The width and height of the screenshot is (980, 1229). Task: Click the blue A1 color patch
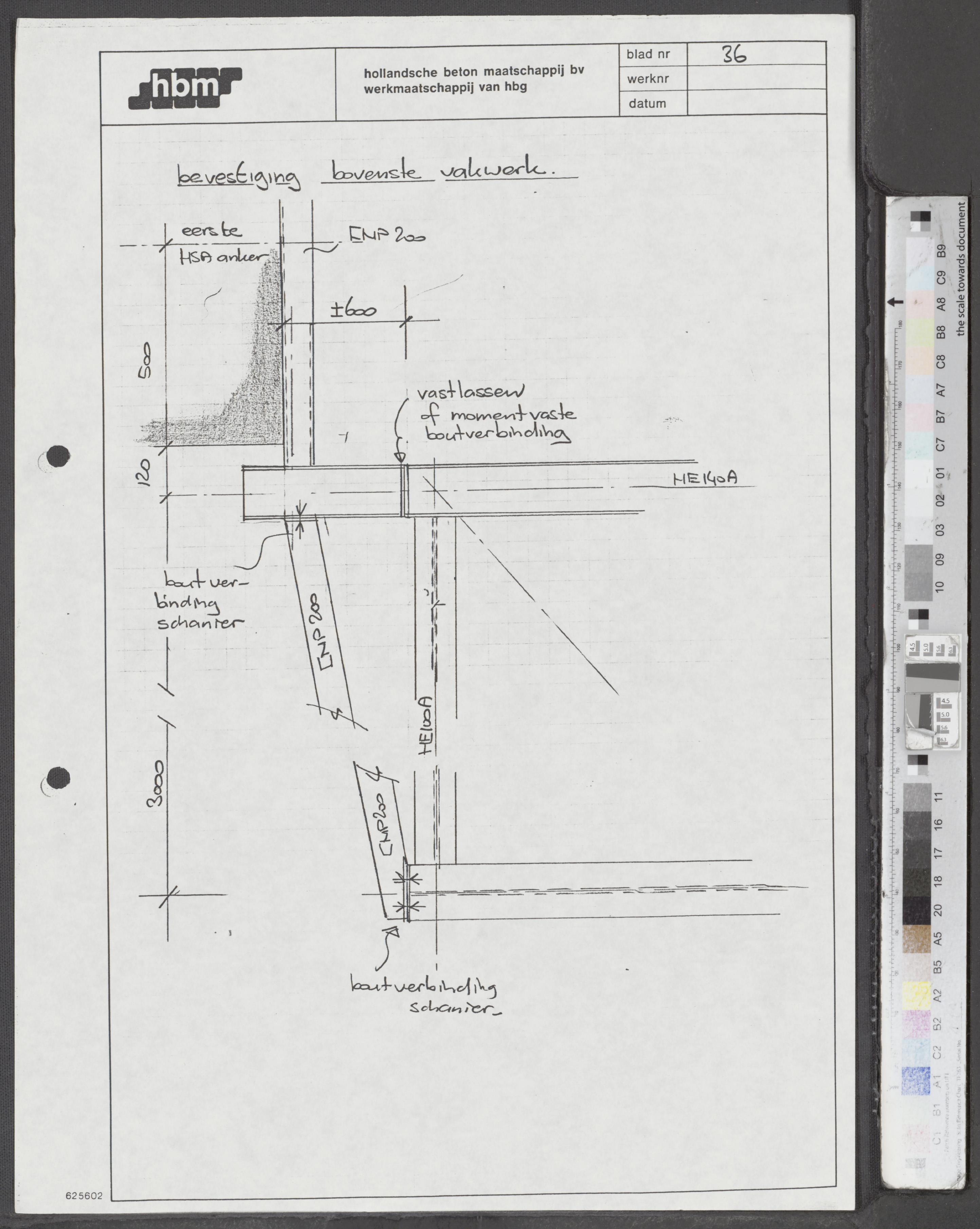click(x=916, y=1080)
